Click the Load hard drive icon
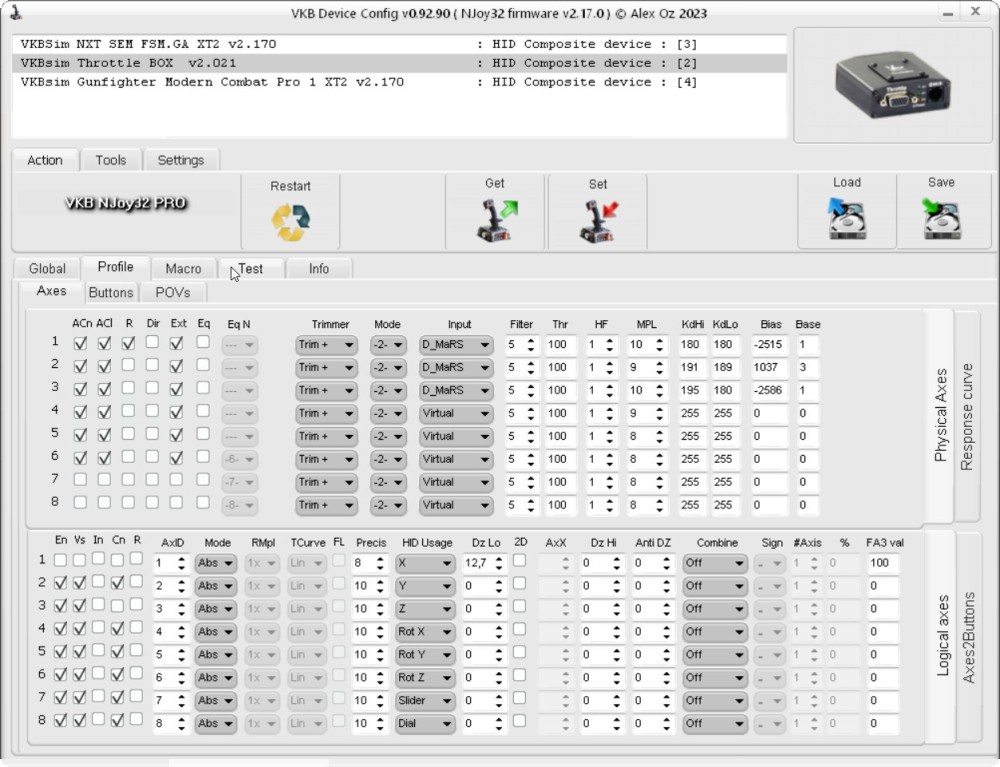This screenshot has width=1000, height=767. [846, 218]
